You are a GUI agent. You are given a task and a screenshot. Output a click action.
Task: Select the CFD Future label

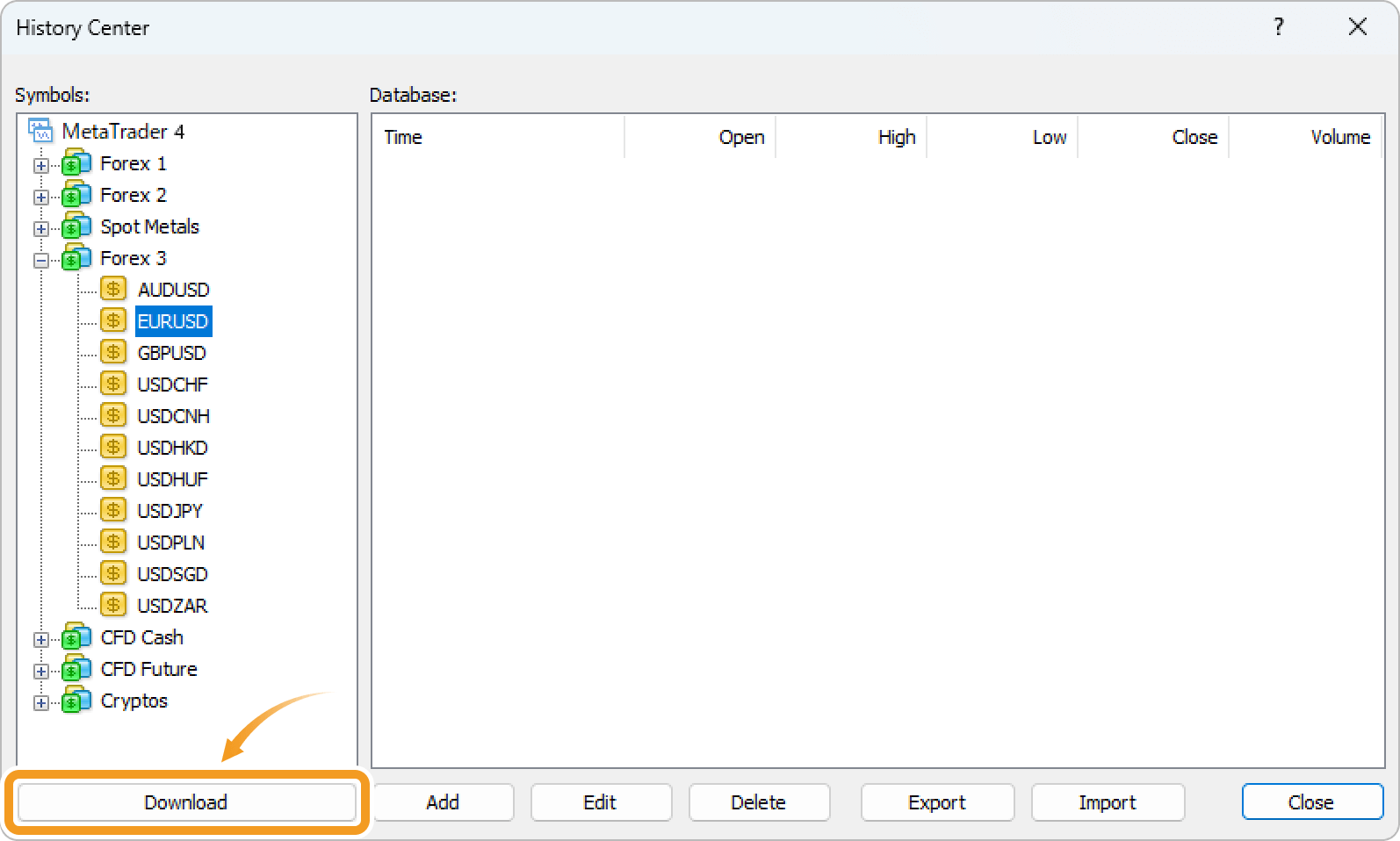(149, 669)
